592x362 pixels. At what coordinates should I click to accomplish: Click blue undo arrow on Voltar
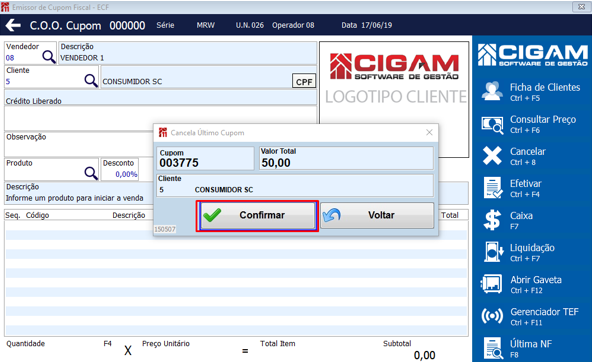(332, 215)
